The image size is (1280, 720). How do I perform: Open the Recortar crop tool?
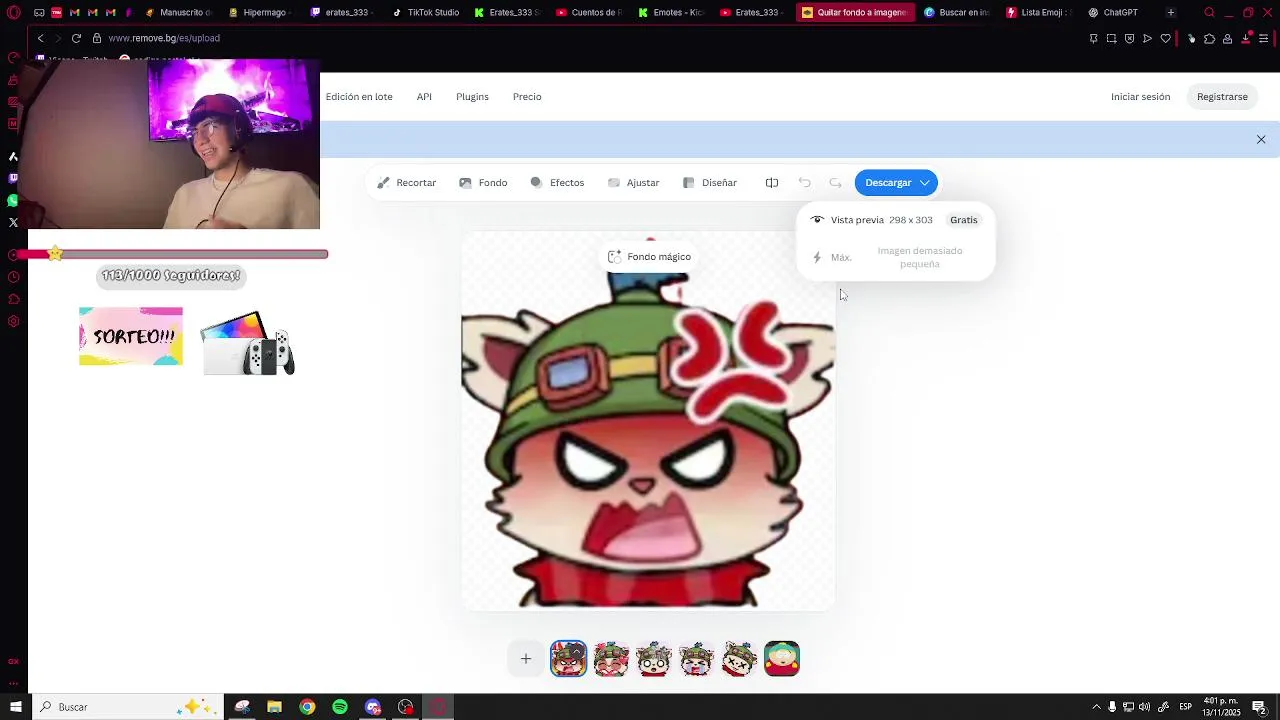pos(406,183)
